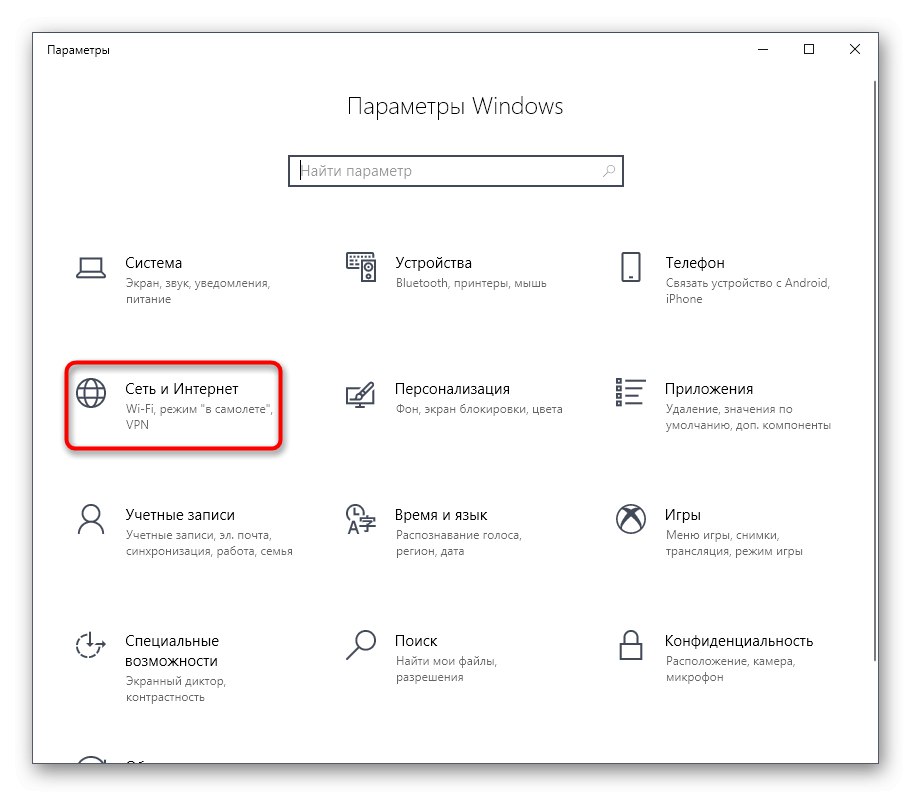Click the magnifier inside the search bar

point(609,171)
